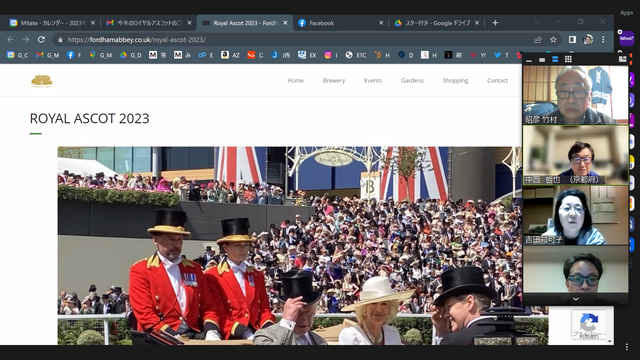Switch Zoom panel to grid view
The width and height of the screenshot is (640, 360).
click(568, 60)
